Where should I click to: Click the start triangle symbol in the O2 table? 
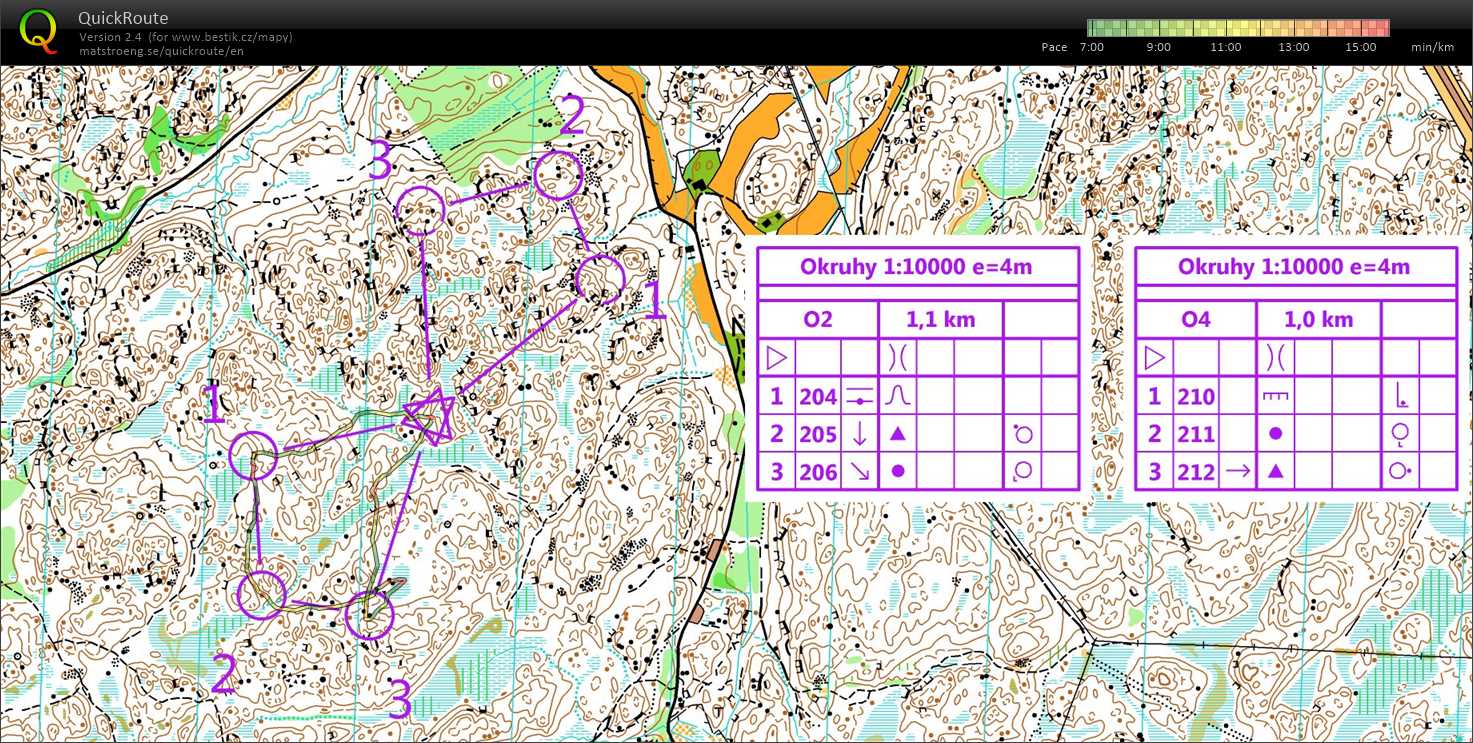(776, 358)
